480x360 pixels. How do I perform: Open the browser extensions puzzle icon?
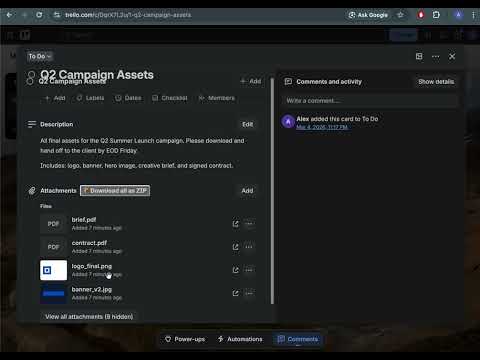click(436, 15)
